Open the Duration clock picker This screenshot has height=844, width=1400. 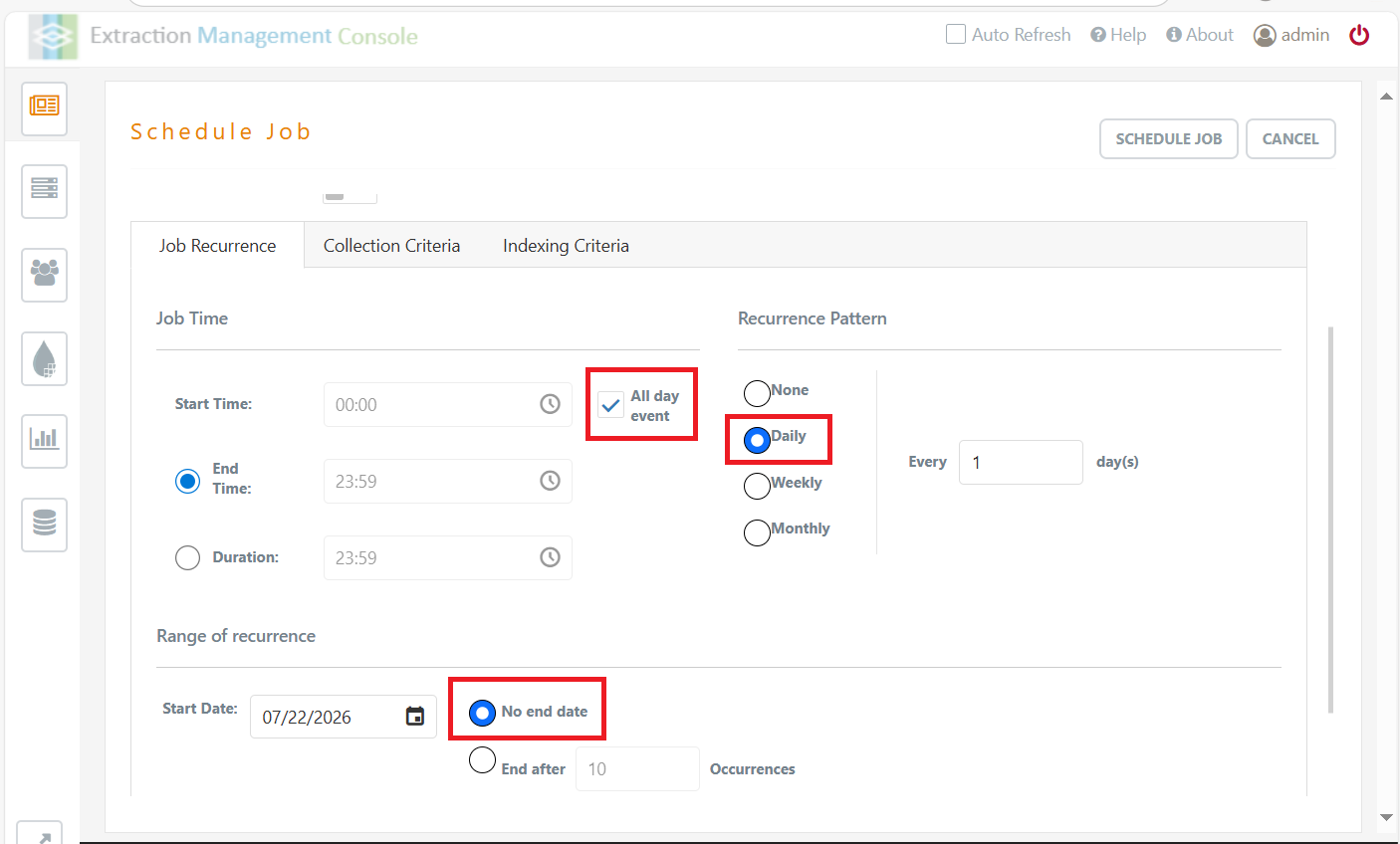550,557
